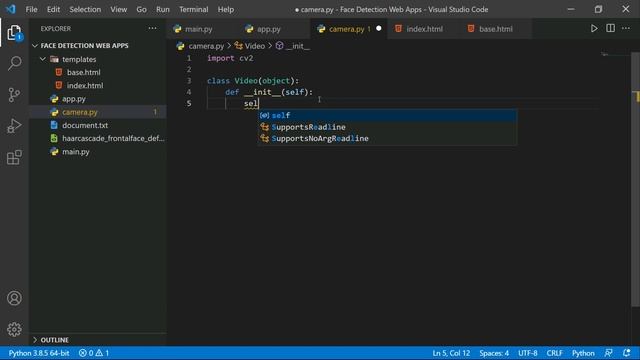Show errors and warnings in status bar
The width and height of the screenshot is (640, 360).
(x=94, y=353)
